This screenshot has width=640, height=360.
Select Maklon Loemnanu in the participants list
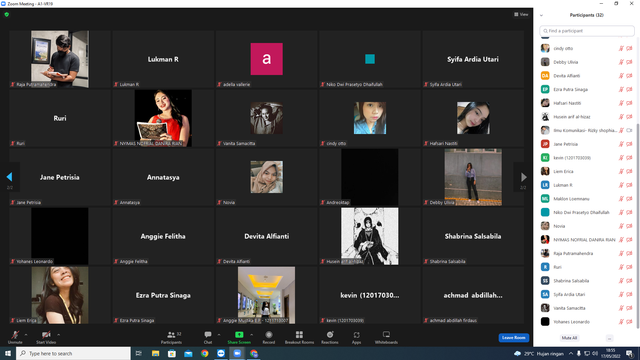click(587, 199)
